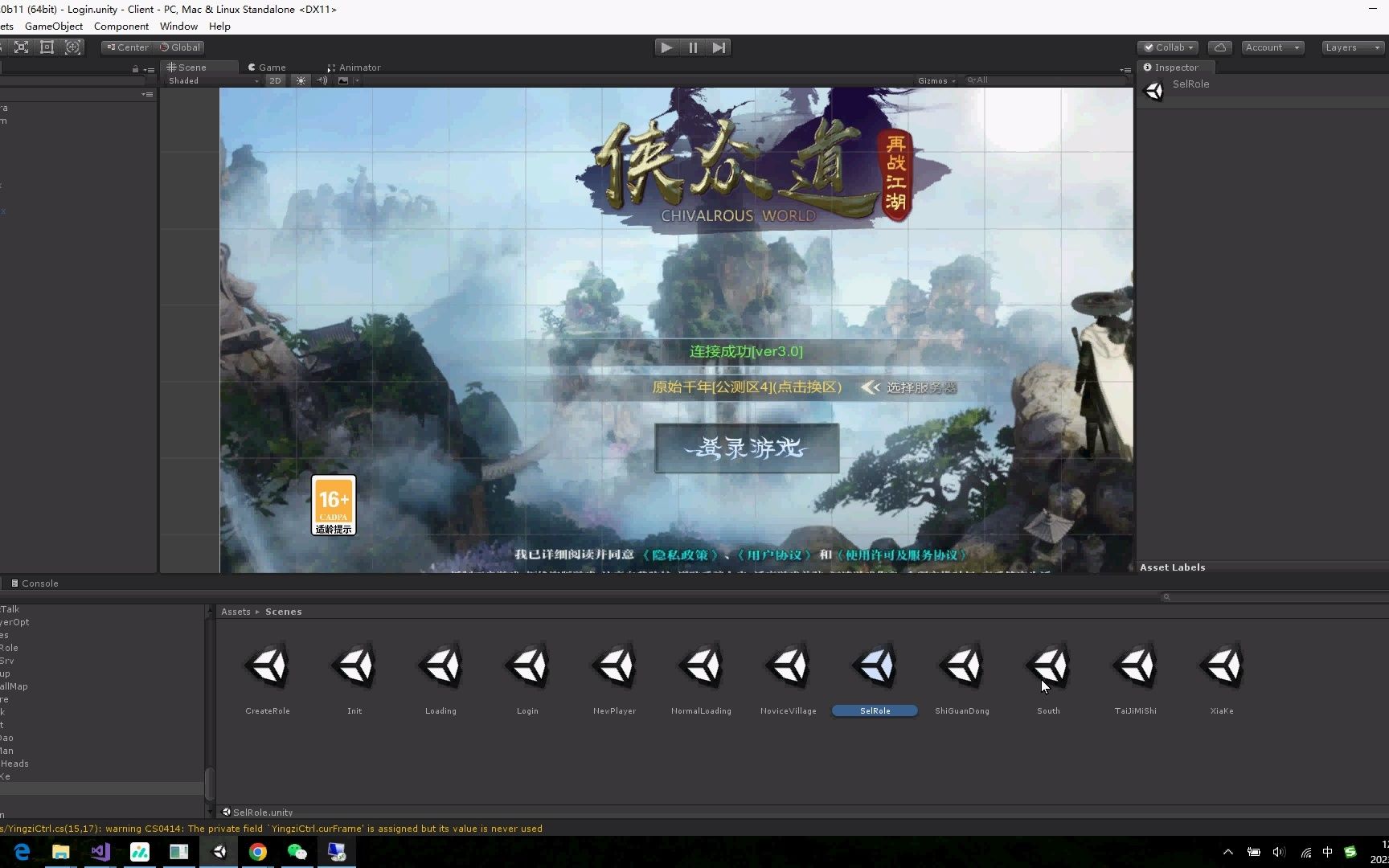This screenshot has width=1389, height=868.
Task: Pause the editor playback
Action: (693, 47)
